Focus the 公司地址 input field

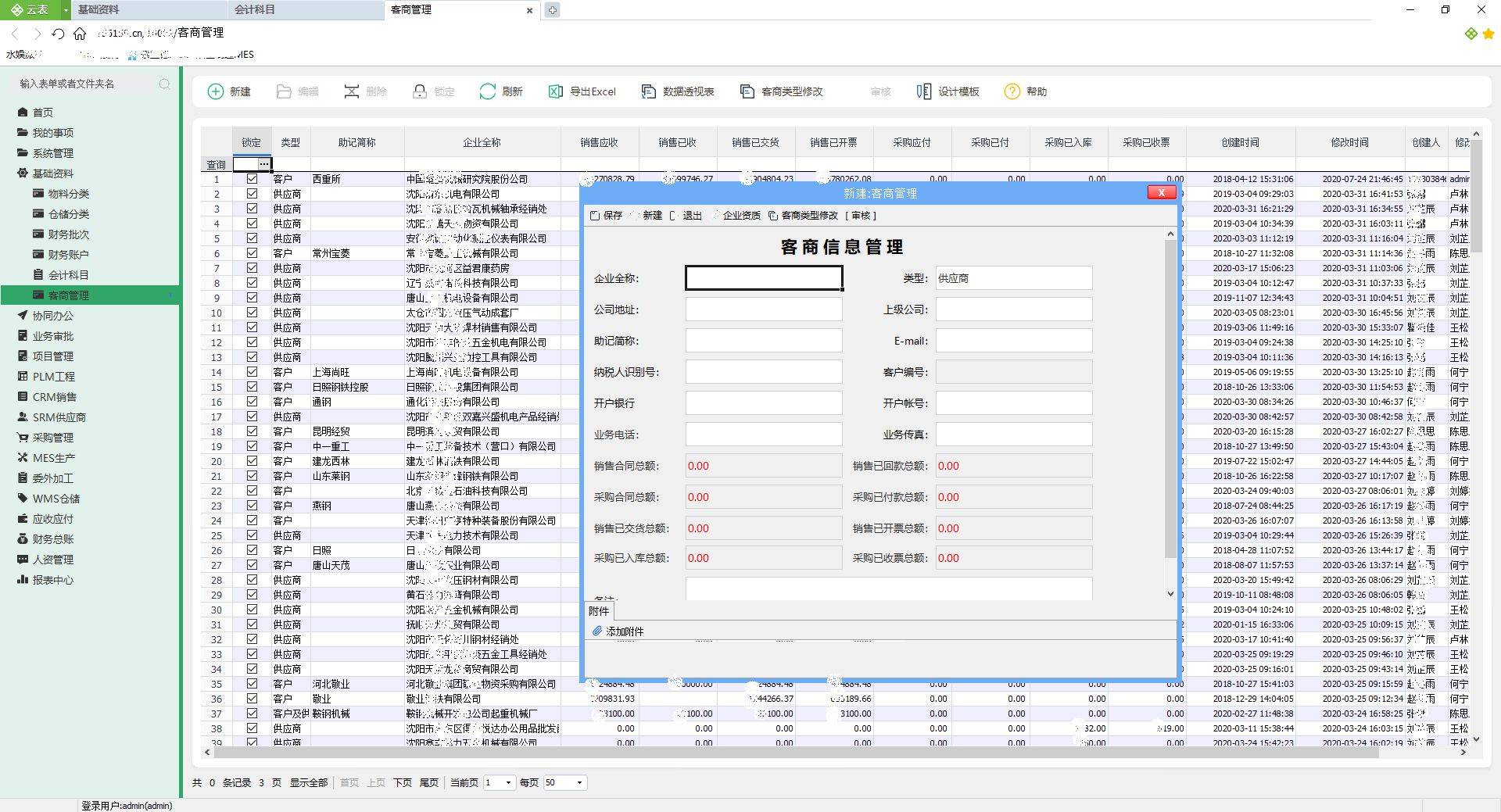click(764, 309)
